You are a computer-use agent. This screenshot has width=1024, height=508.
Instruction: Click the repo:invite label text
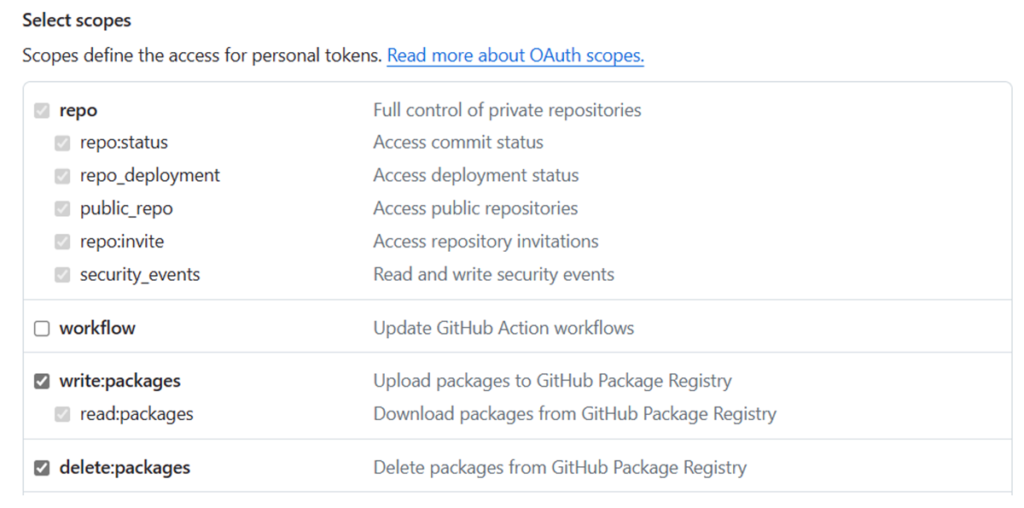122,242
